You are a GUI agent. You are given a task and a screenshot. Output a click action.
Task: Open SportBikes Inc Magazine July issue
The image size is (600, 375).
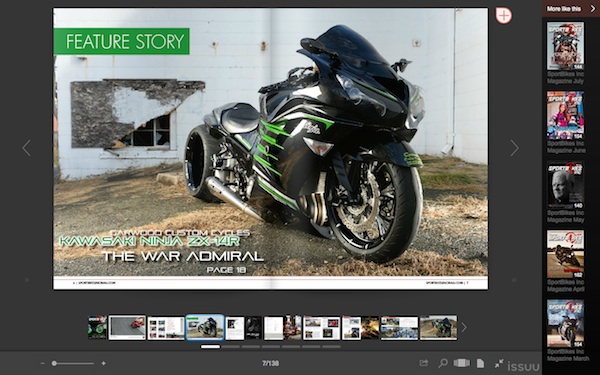click(x=566, y=53)
